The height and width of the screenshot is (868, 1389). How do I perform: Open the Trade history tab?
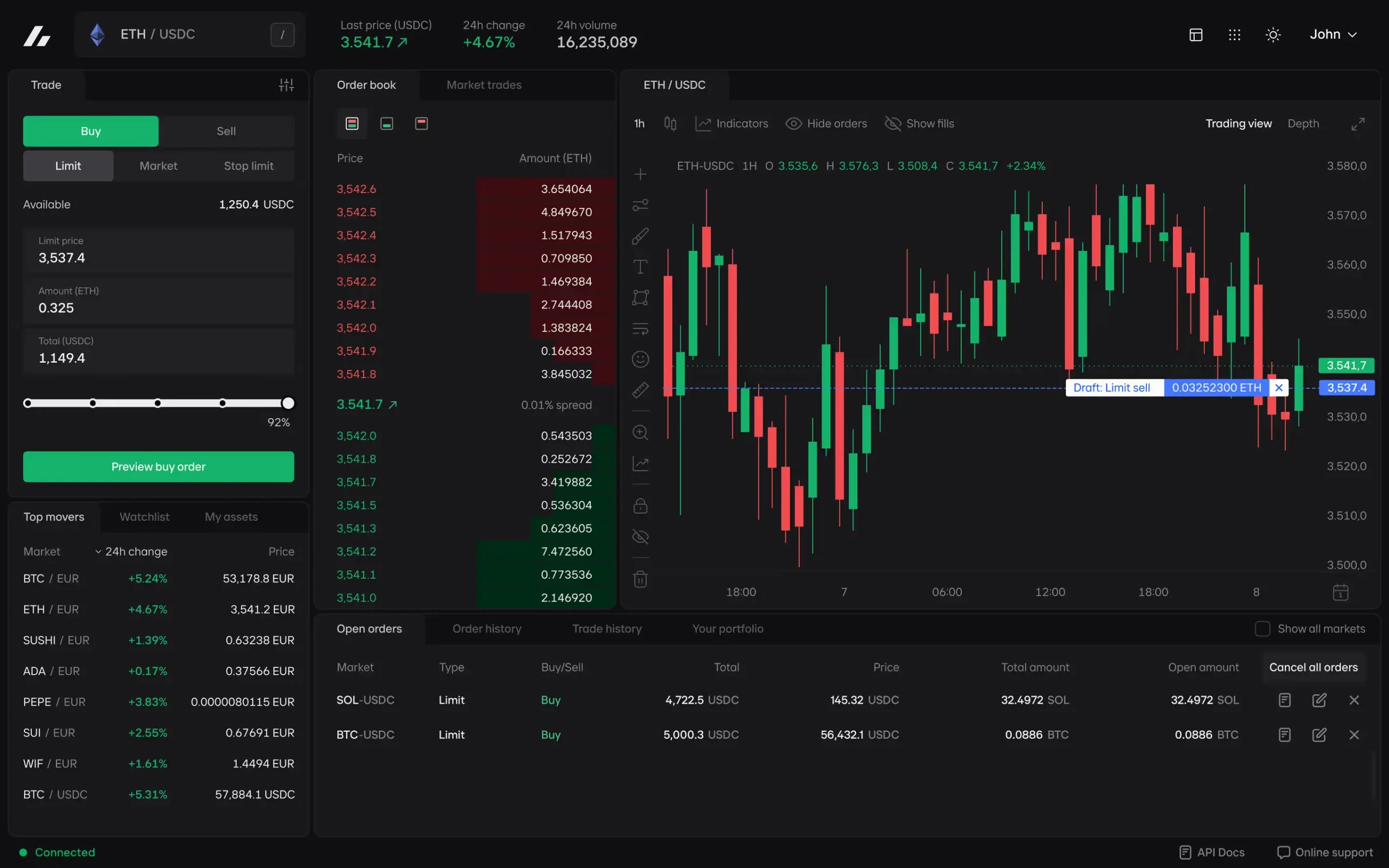coord(607,629)
